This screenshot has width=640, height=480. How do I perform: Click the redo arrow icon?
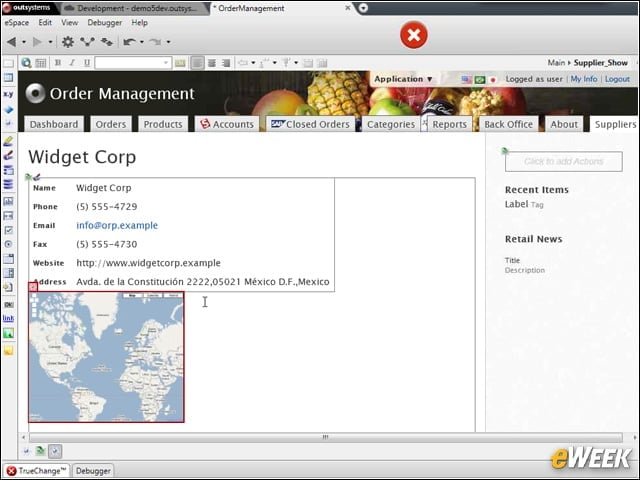(x=155, y=42)
